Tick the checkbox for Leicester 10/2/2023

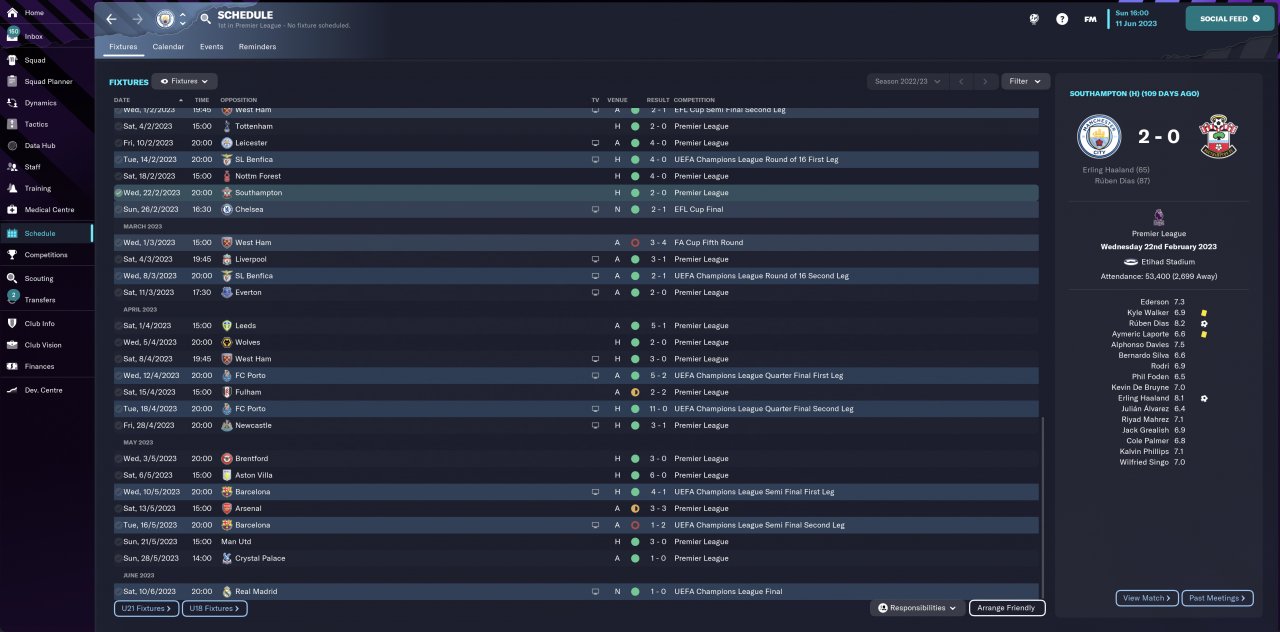(119, 143)
